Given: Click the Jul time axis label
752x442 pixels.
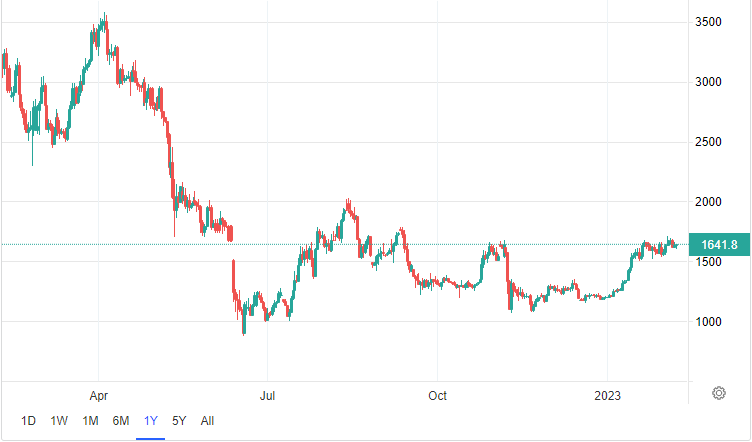Looking at the screenshot, I should (x=267, y=394).
